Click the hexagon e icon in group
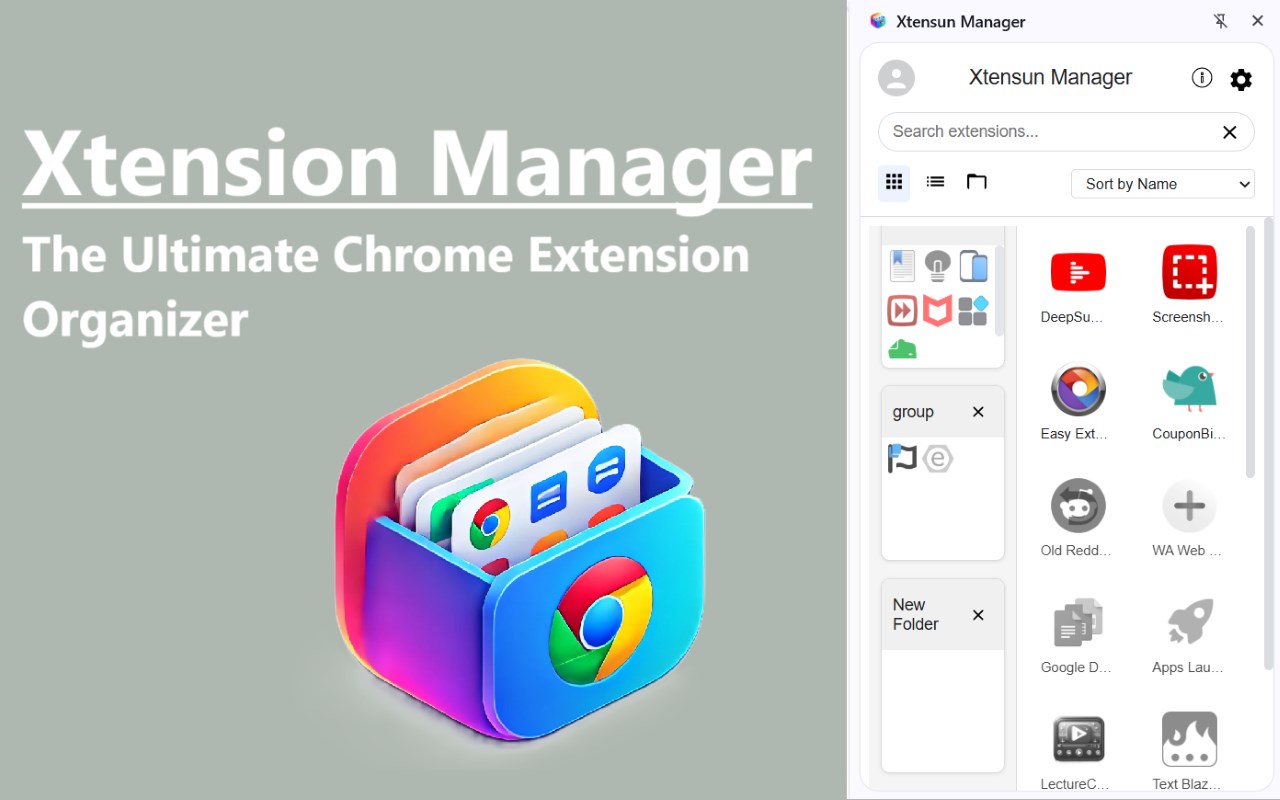1280x800 pixels. pyautogui.click(x=938, y=459)
